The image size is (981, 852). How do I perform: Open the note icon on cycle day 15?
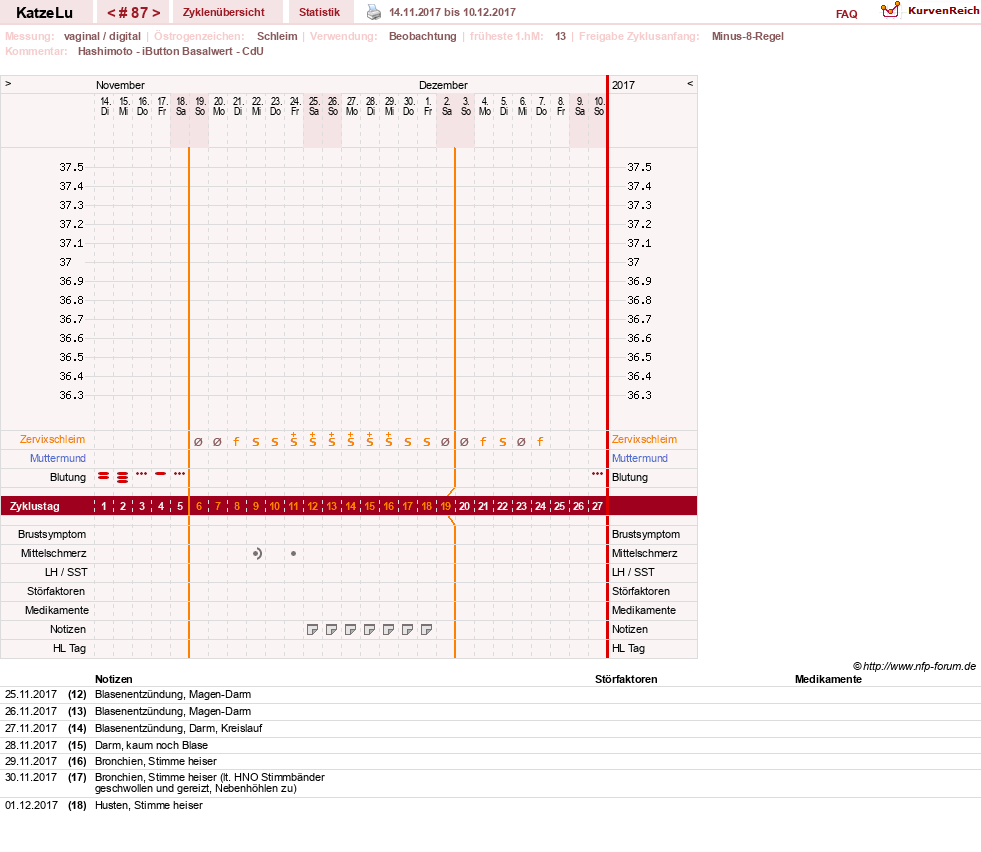coord(369,629)
